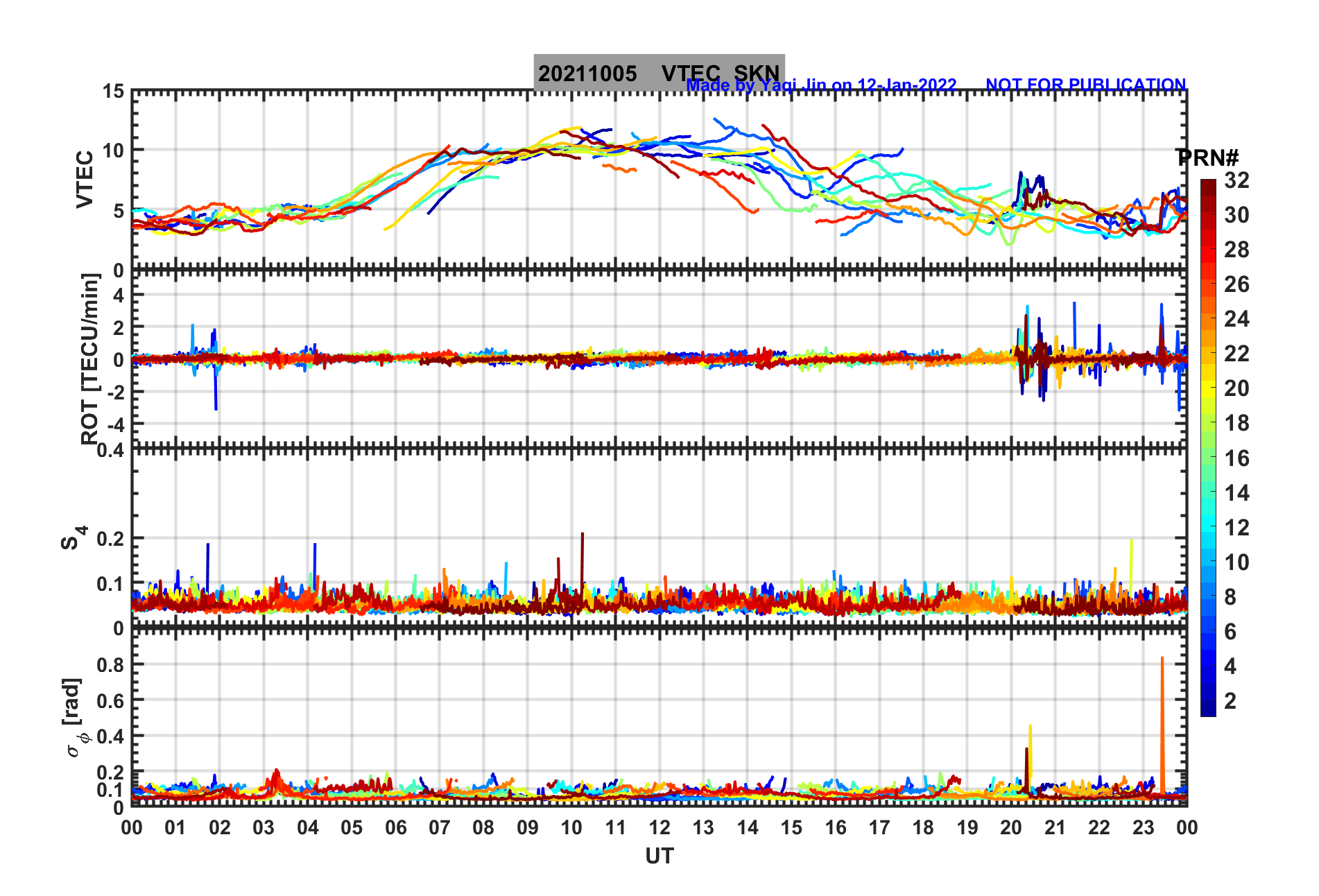Click the x-axis tick label 23
This screenshot has width=1319, height=896.
click(x=1143, y=827)
